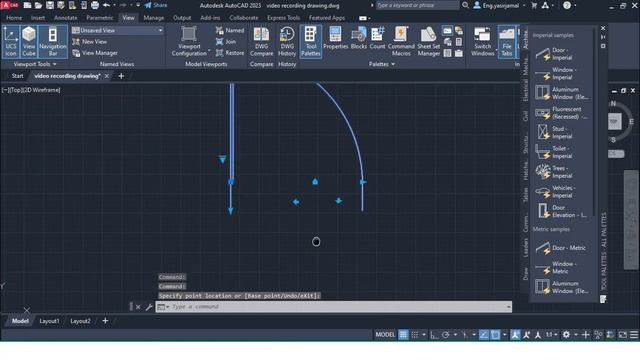Image resolution: width=640 pixels, height=360 pixels.
Task: Click the Share button
Action: tap(156, 5)
